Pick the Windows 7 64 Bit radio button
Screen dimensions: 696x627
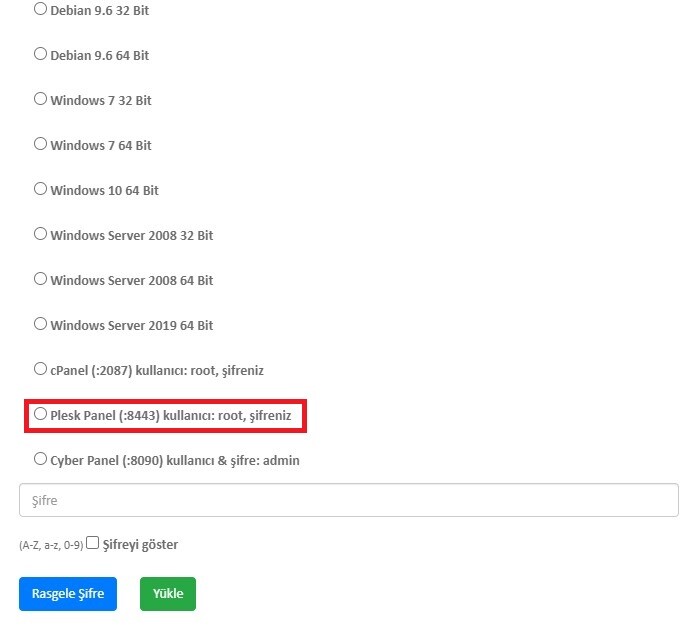tap(40, 144)
